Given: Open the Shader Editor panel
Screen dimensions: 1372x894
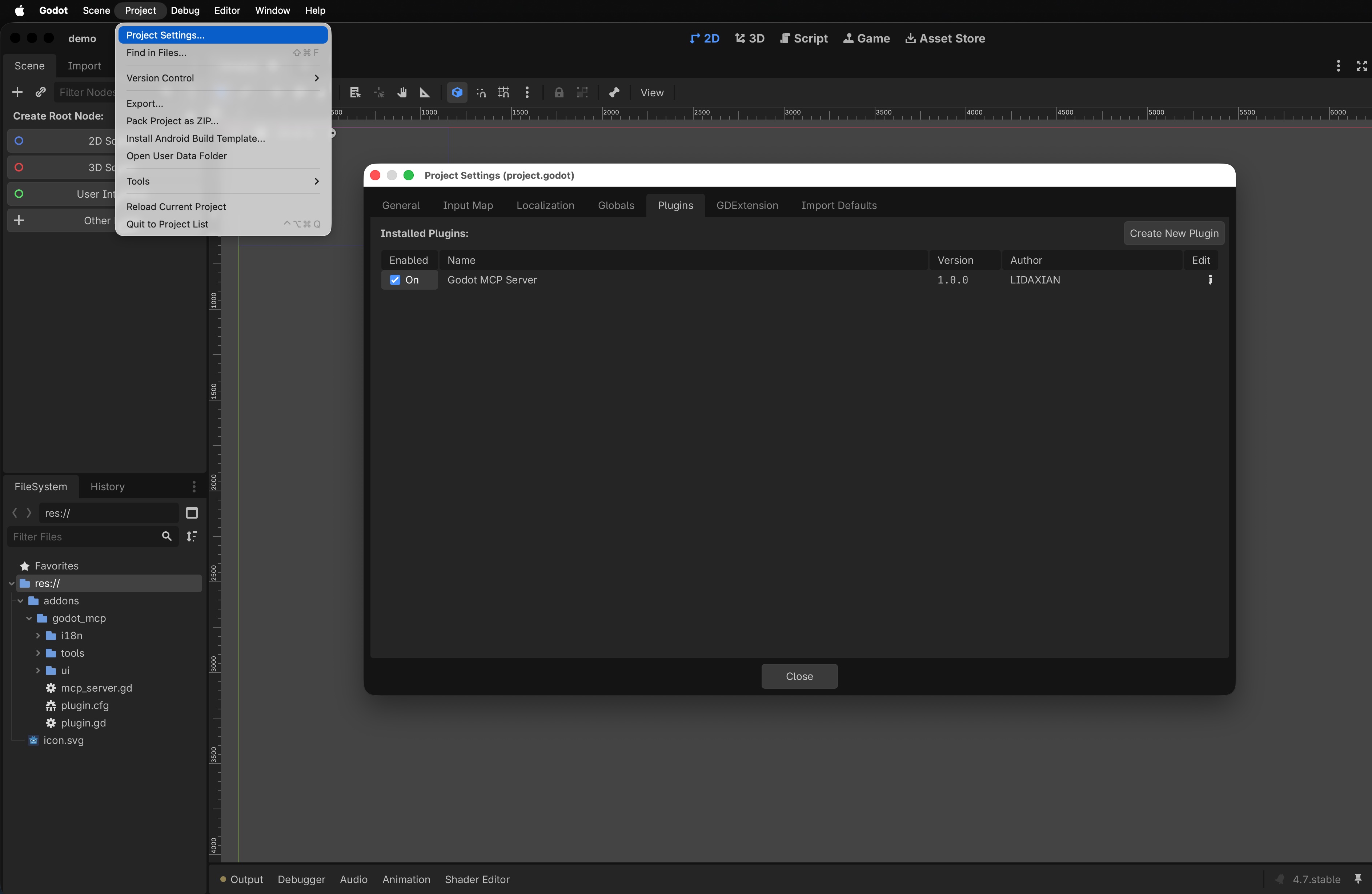Looking at the screenshot, I should coord(477,879).
